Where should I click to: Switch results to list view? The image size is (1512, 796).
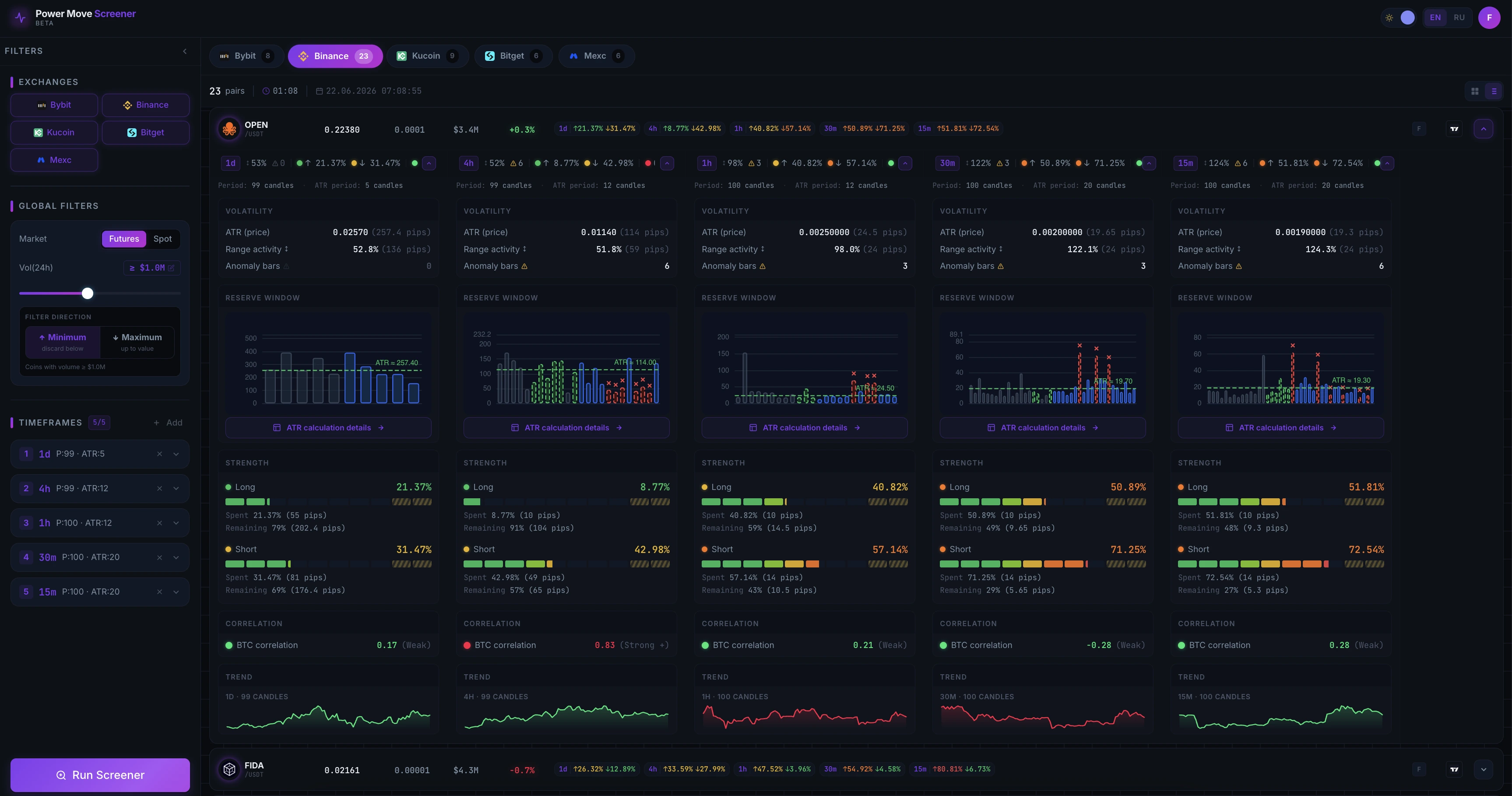pos(1494,91)
